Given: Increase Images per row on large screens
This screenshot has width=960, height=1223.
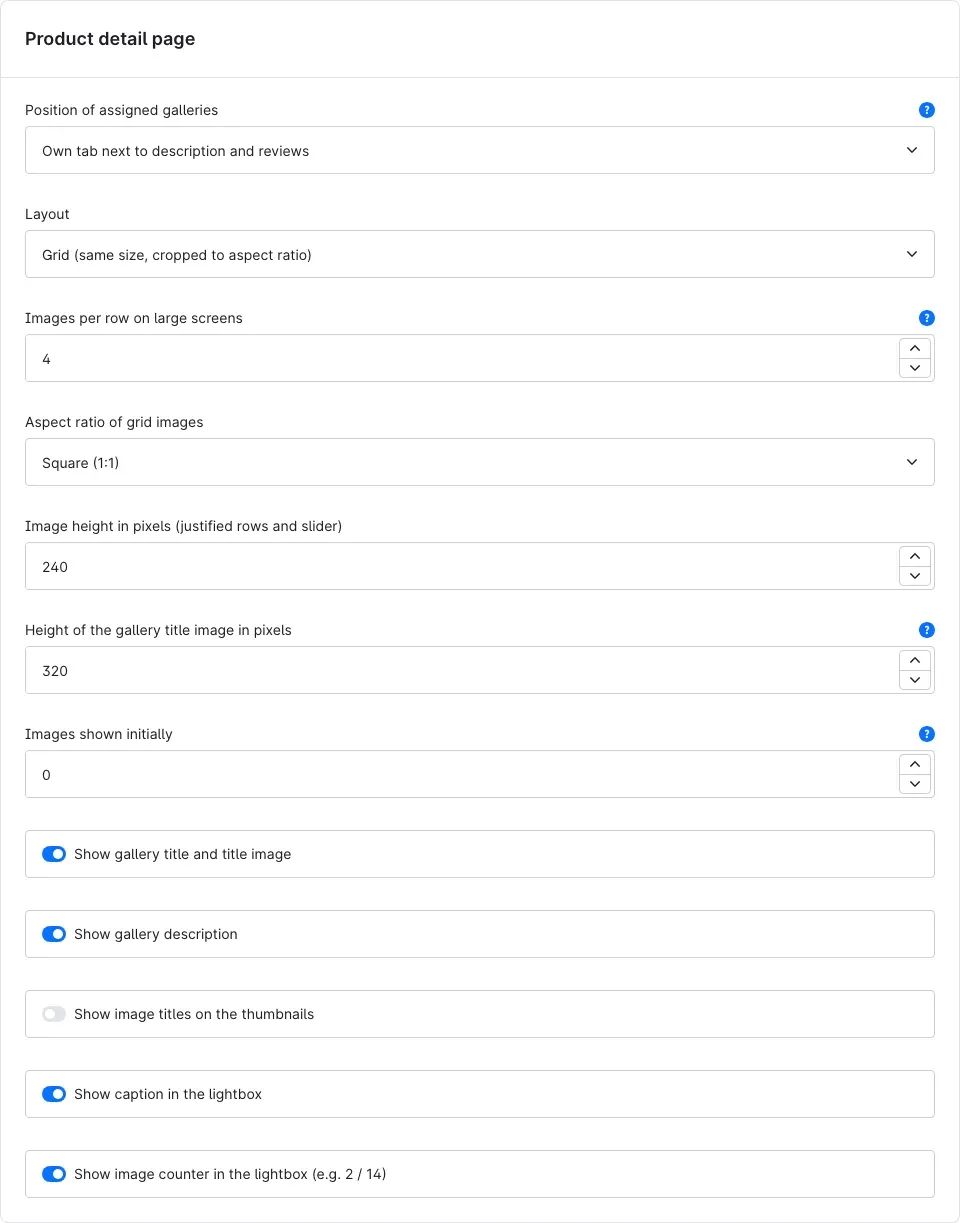Looking at the screenshot, I should pos(915,348).
